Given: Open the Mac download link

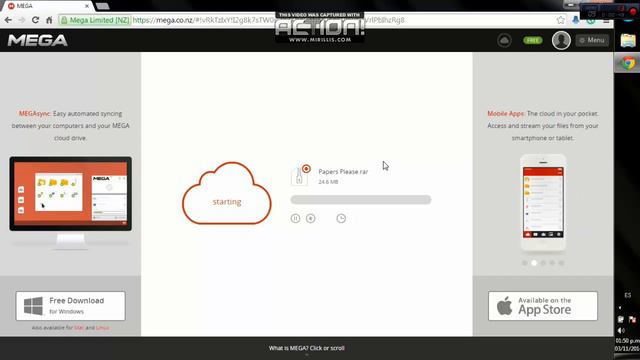Looking at the screenshot, I should pyautogui.click(x=79, y=328).
